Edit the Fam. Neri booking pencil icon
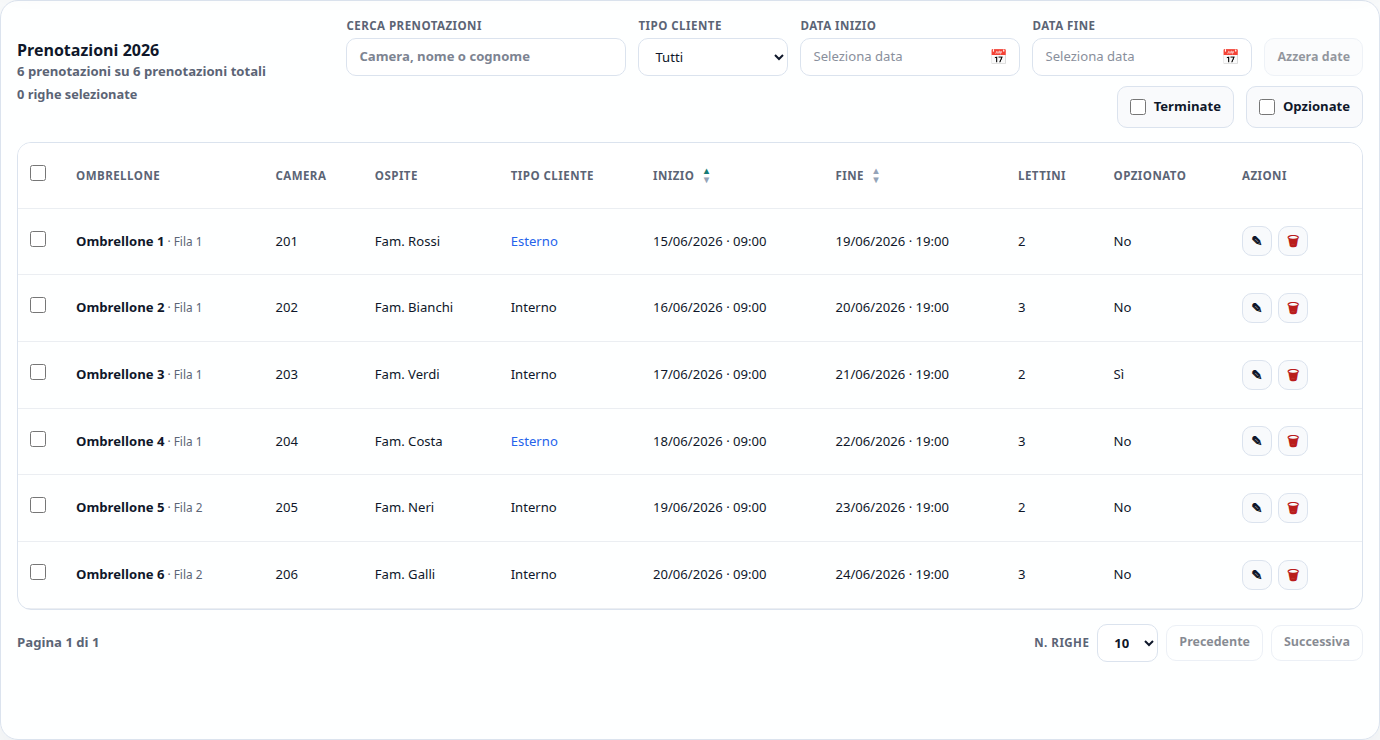This screenshot has width=1380, height=740. [1257, 508]
